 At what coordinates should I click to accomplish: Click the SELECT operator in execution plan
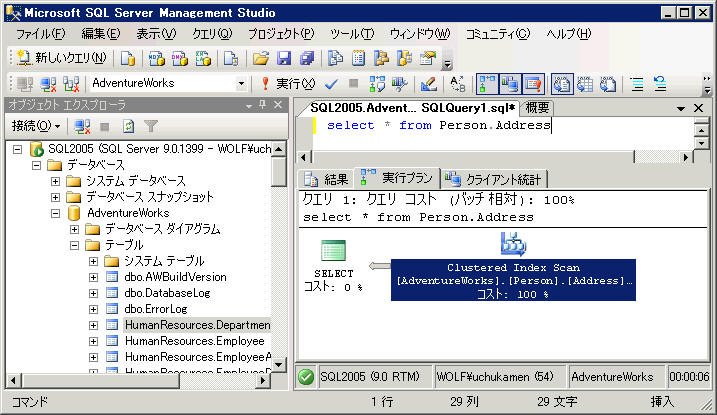pyautogui.click(x=333, y=266)
